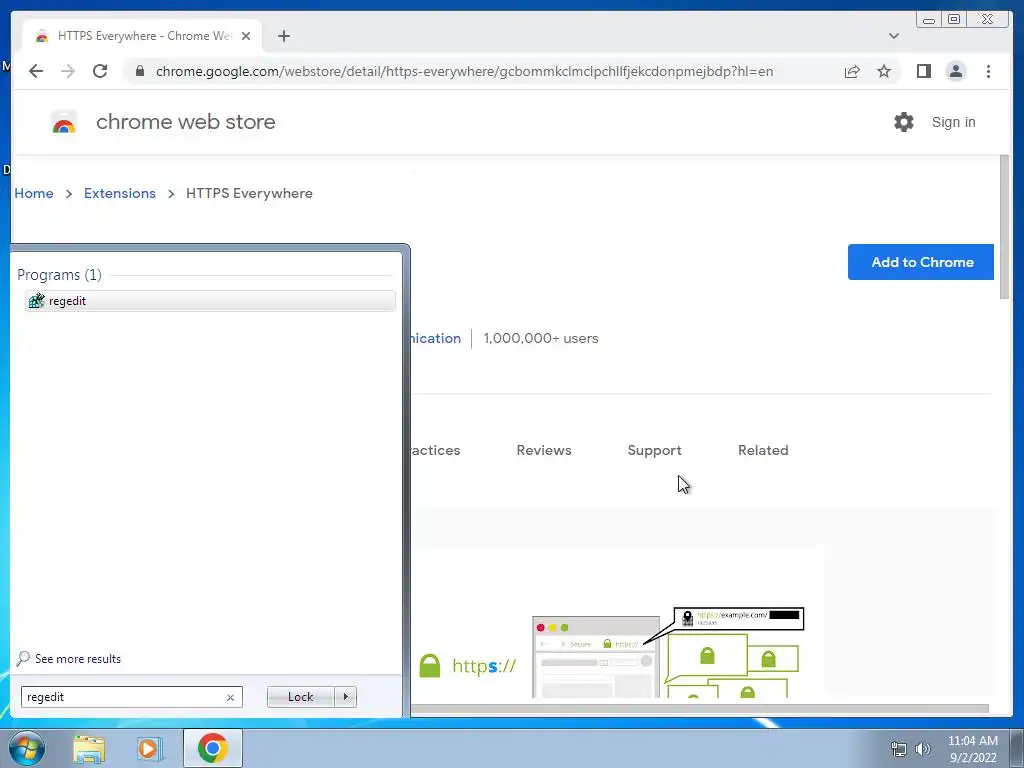
Task: Select the HTTPS Everywhere browser tab
Action: click(142, 36)
